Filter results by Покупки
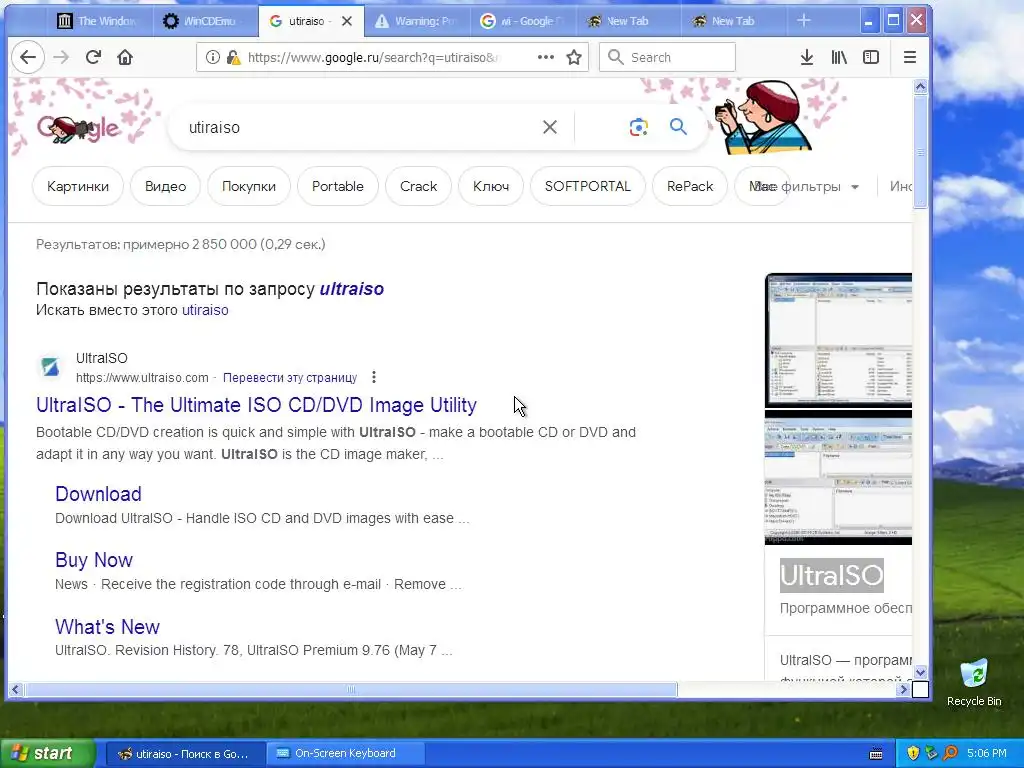The width and height of the screenshot is (1024, 768). tap(249, 186)
